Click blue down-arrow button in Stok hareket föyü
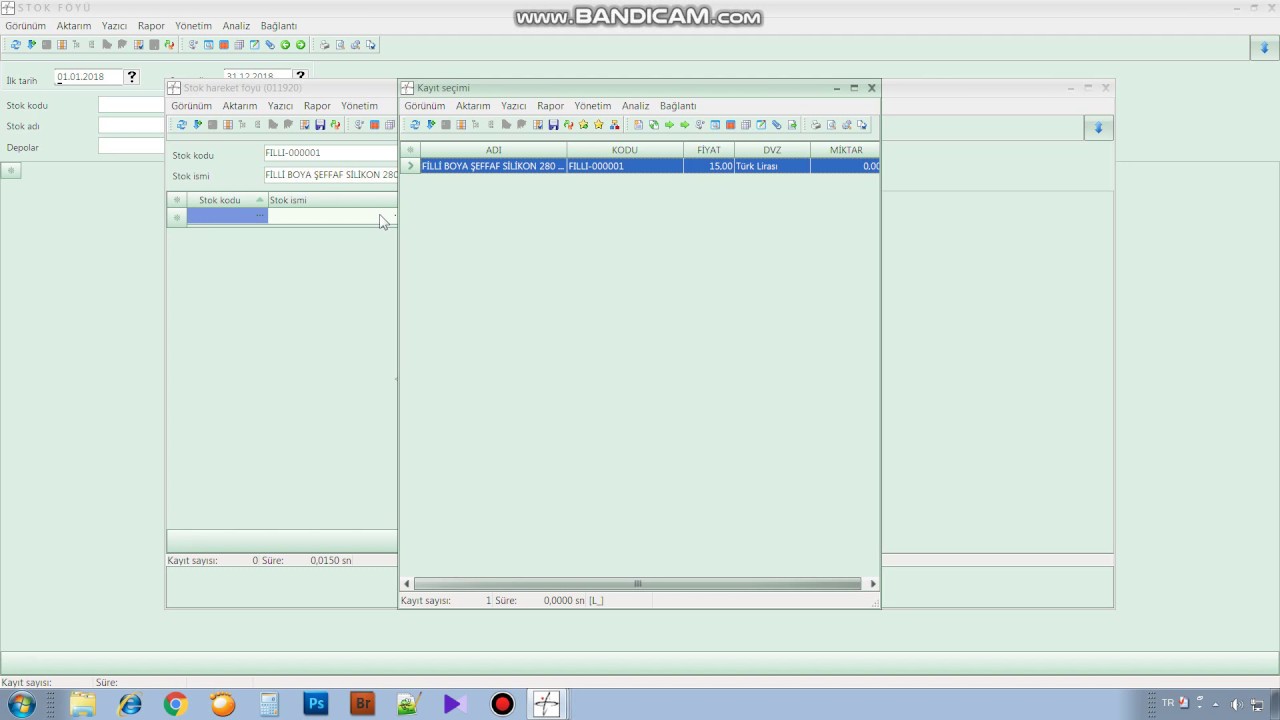This screenshot has width=1280, height=720. 1098,128
